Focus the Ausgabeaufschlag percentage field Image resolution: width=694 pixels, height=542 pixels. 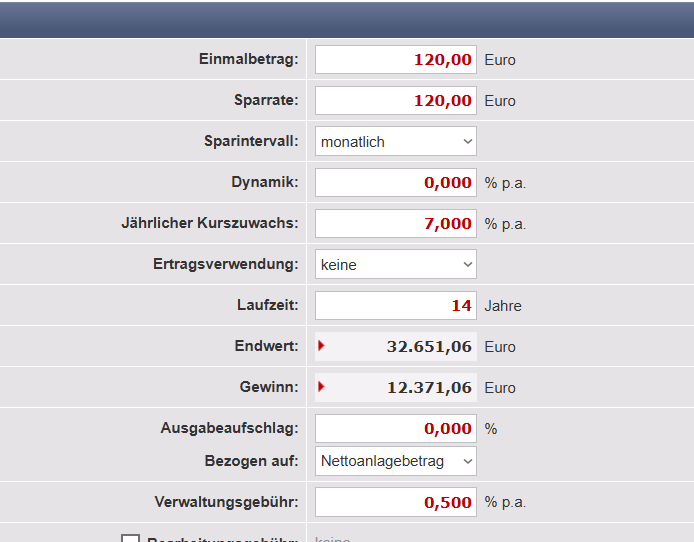(x=396, y=429)
